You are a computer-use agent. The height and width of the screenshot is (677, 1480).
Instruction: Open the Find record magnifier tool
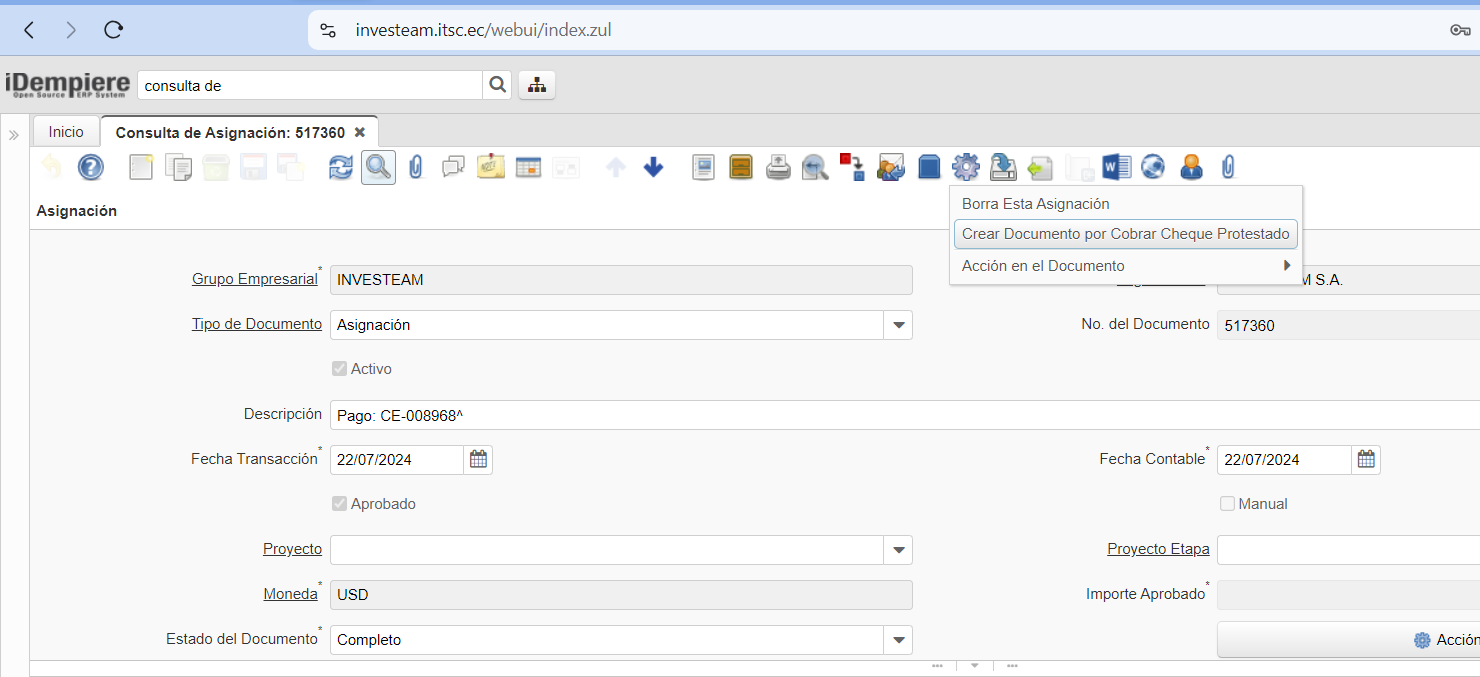point(378,167)
